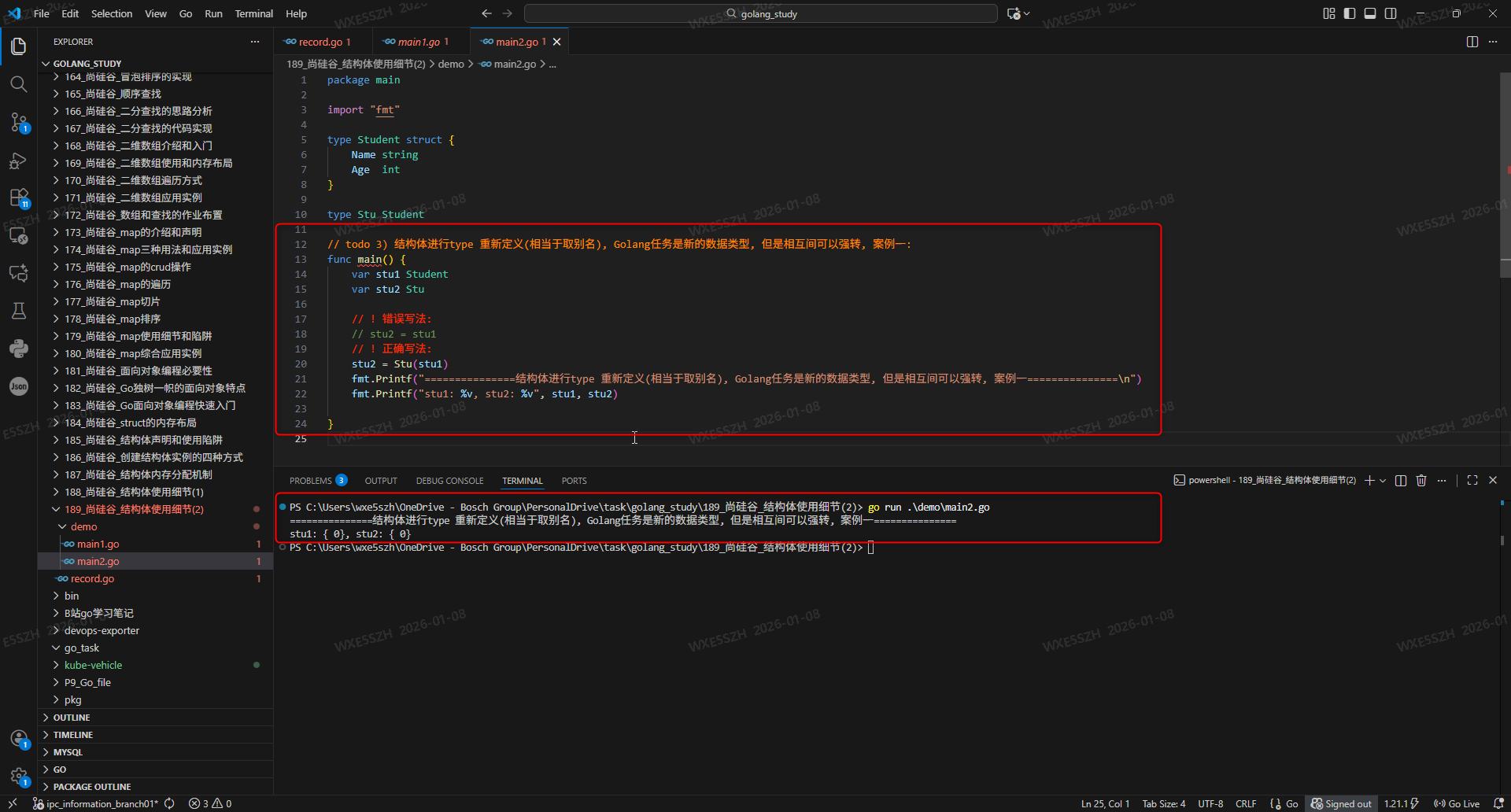
Task: Collapse folder 189_尚硅谷_结构体使用细节(2)
Action: tap(156, 509)
